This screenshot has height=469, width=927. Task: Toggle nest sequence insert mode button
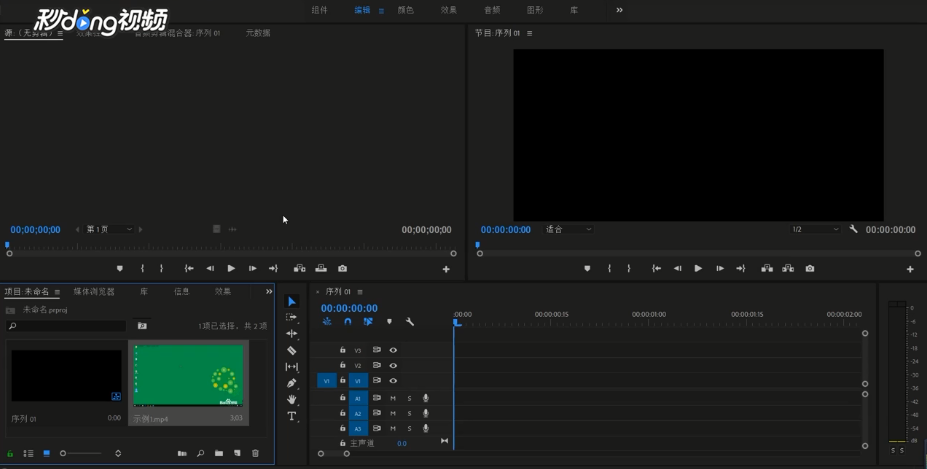tap(327, 322)
